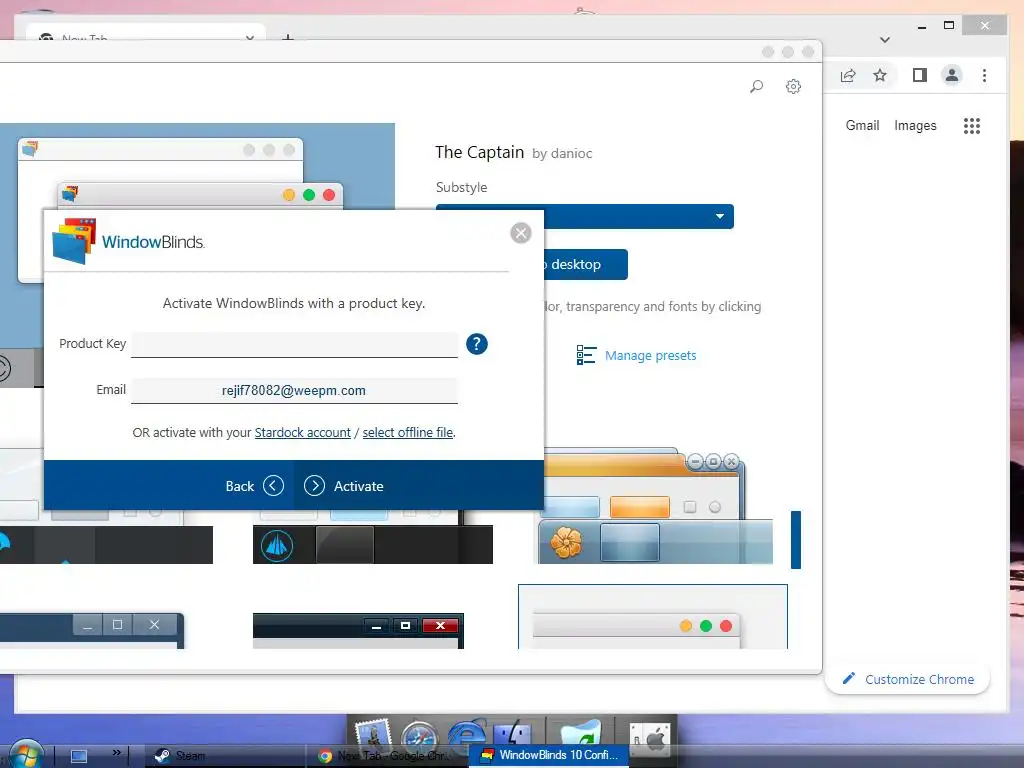Open the Google Images link

(x=915, y=125)
